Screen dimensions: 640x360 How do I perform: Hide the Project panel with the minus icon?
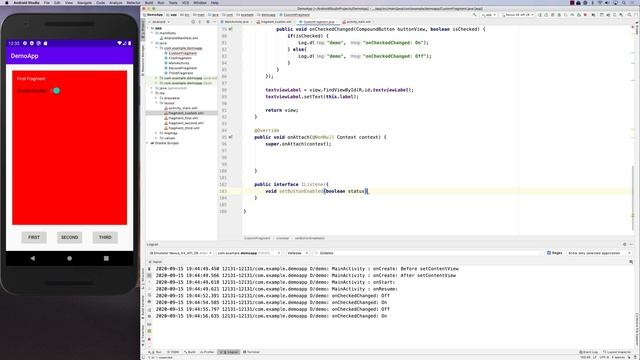[214, 22]
